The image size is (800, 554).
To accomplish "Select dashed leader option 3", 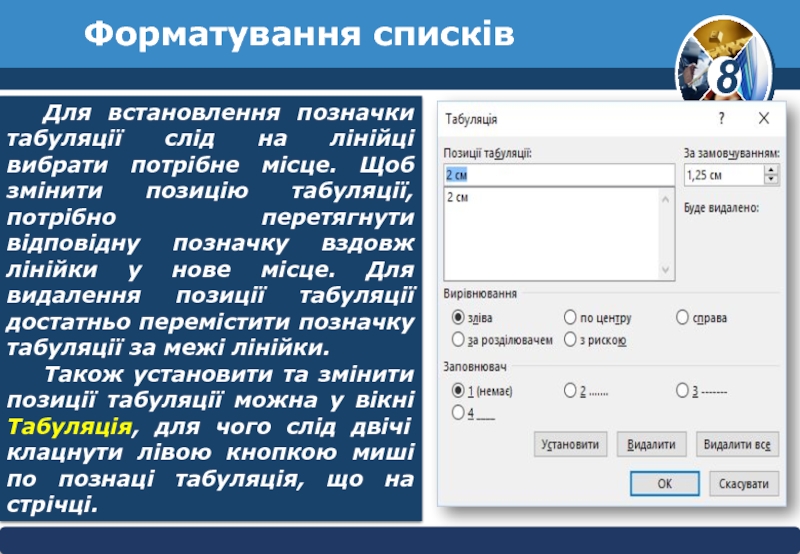I will (682, 389).
